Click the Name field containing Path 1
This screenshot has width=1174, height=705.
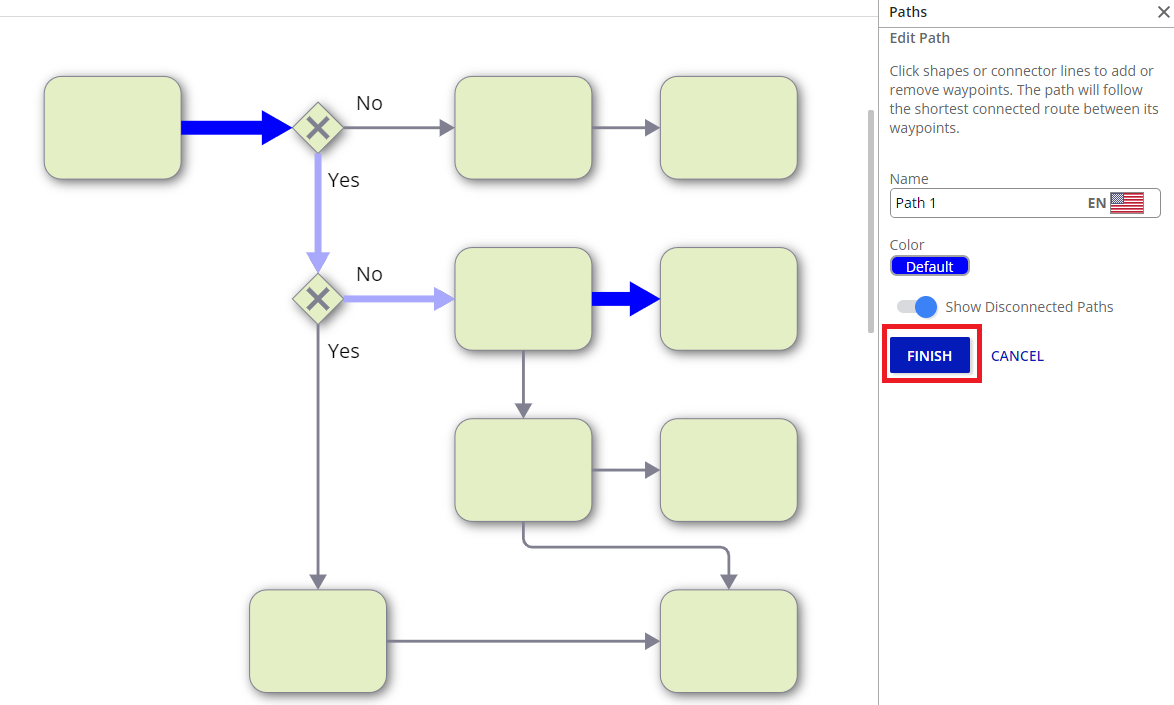point(985,203)
